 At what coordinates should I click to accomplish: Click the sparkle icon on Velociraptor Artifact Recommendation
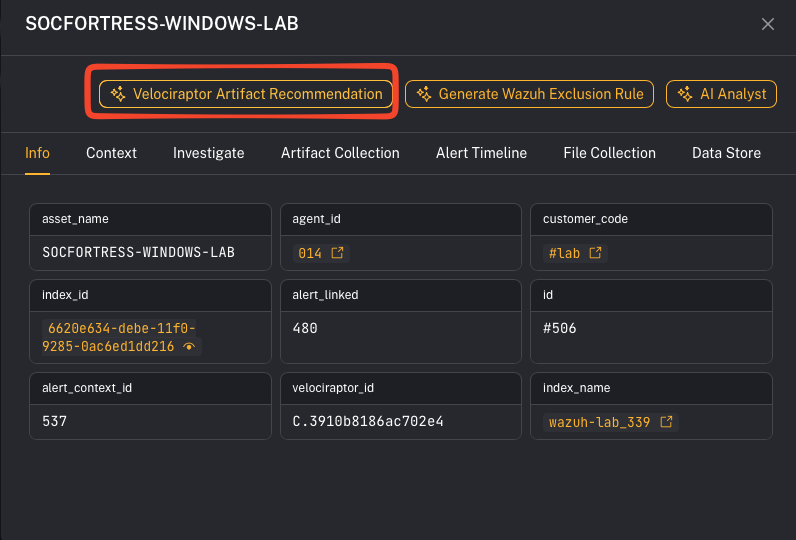coord(118,94)
